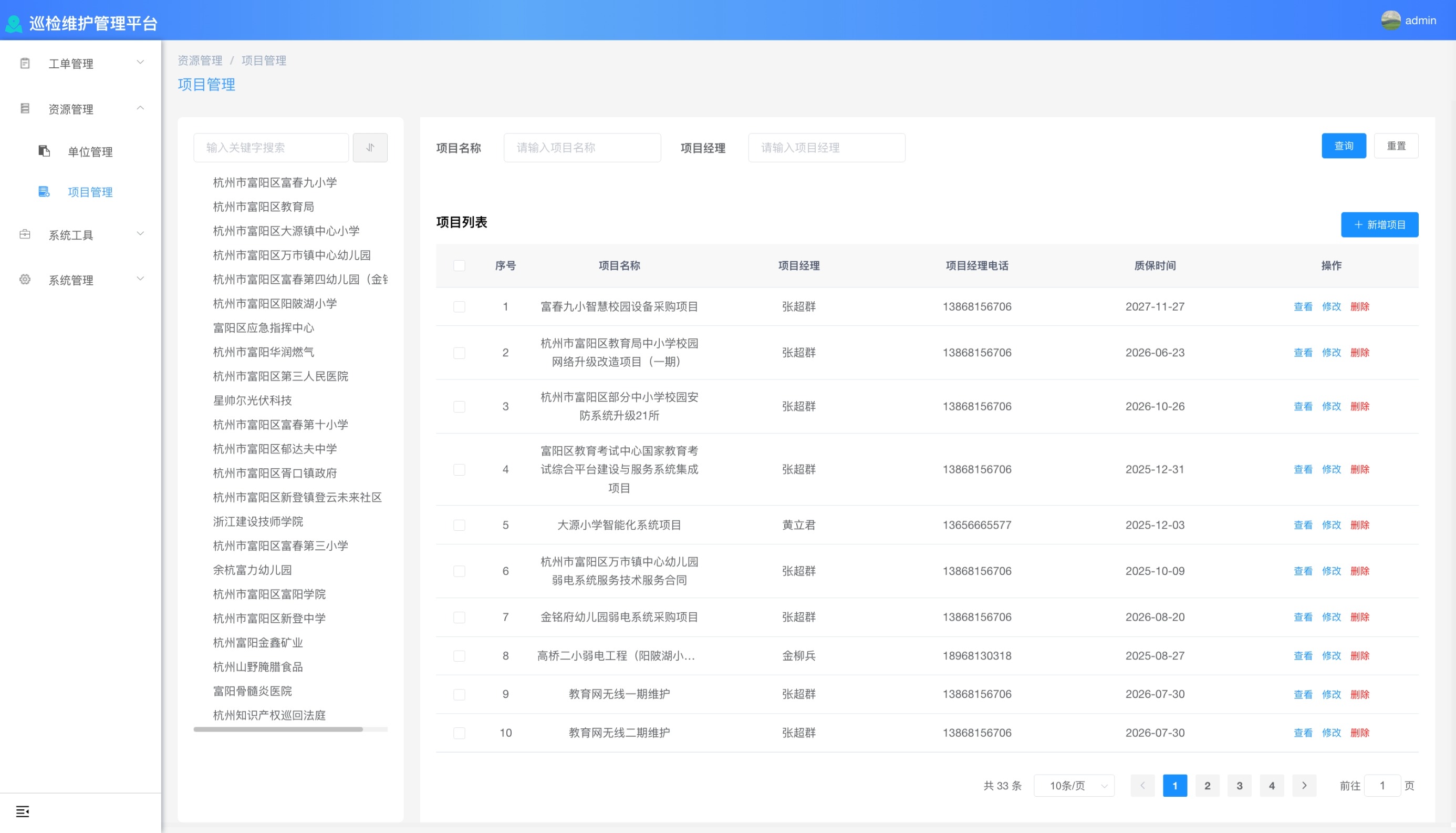Click the 新增项目 button
Screen dimensions: 1456x833
click(1379, 224)
